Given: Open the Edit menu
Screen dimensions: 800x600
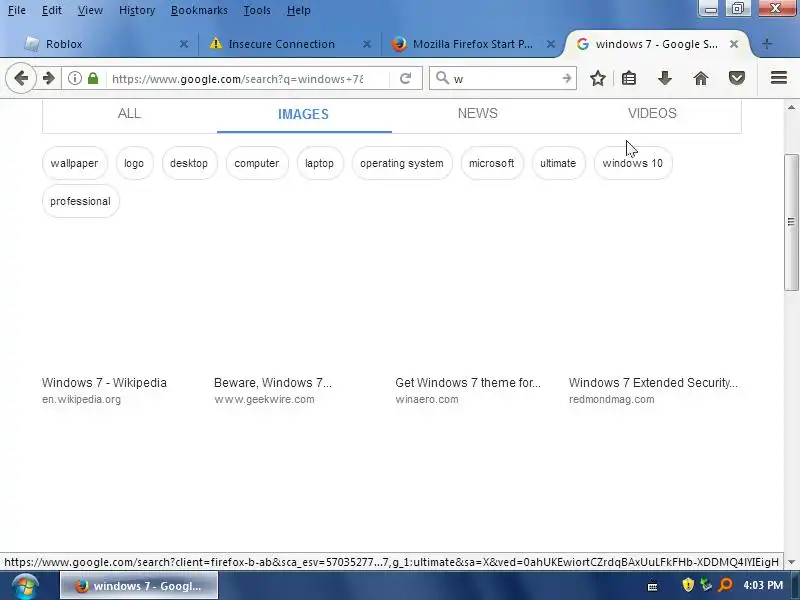Looking at the screenshot, I should point(52,10).
